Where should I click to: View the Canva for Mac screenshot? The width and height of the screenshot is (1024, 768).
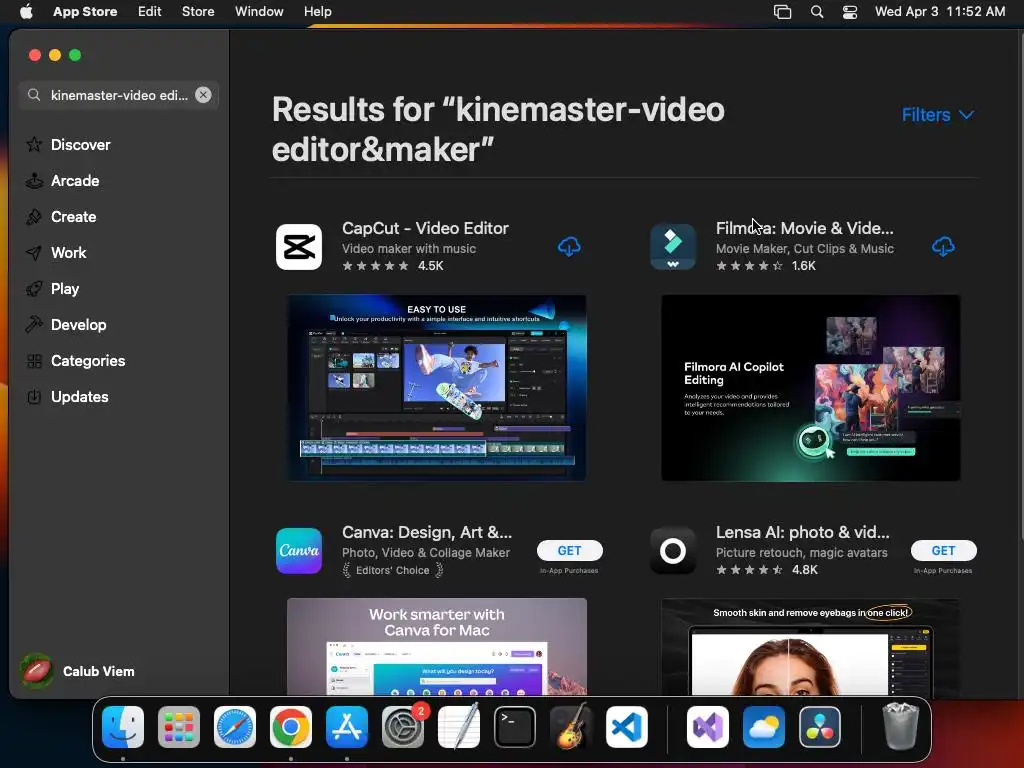tap(437, 647)
